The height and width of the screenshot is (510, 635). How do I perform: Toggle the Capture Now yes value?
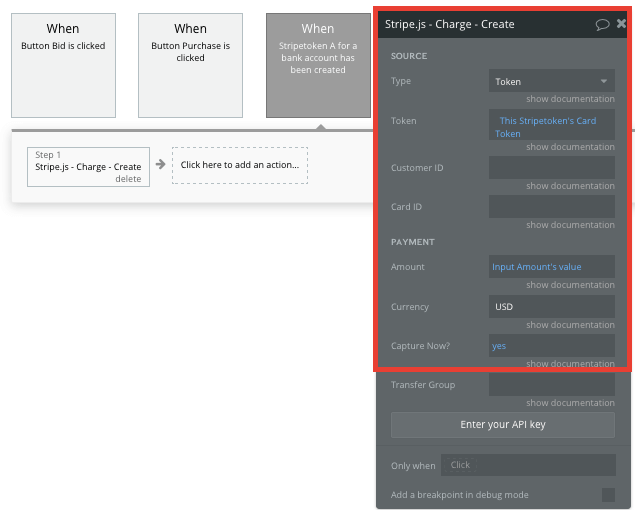tap(552, 346)
